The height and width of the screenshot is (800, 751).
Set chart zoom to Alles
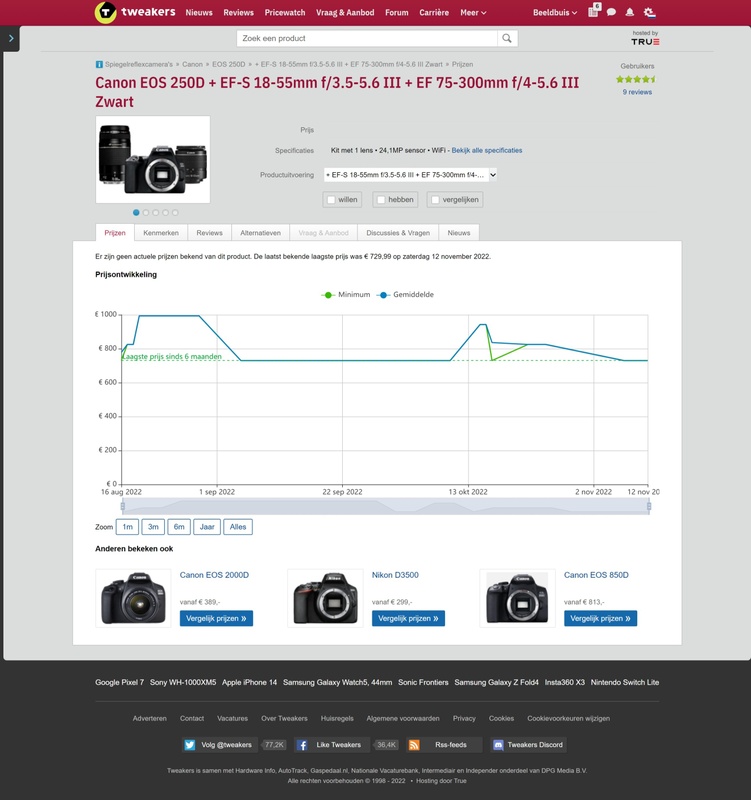click(x=238, y=527)
